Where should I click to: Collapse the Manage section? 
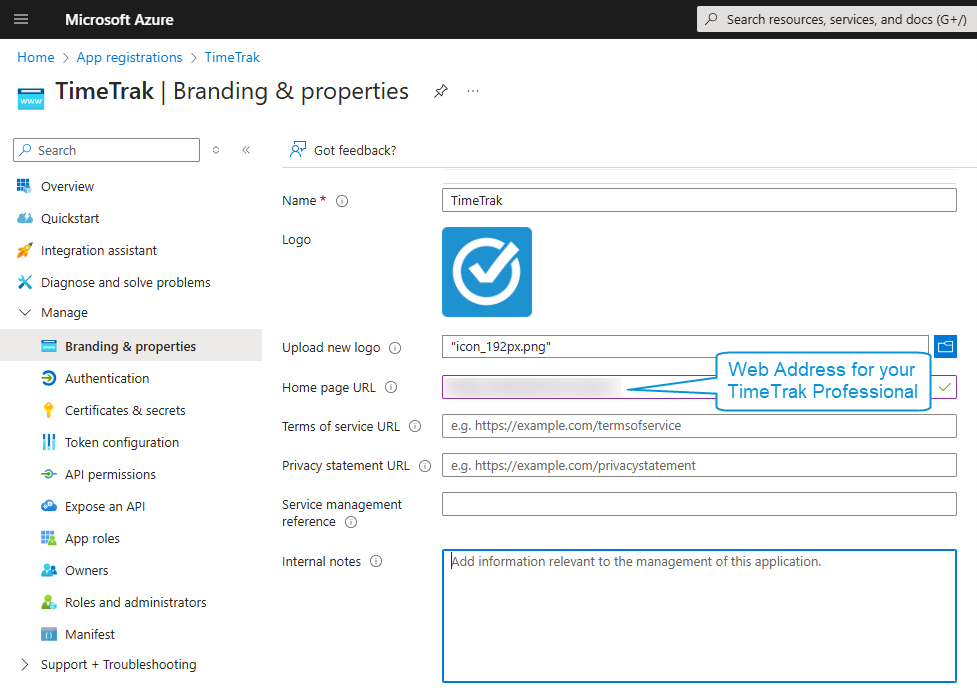[25, 312]
